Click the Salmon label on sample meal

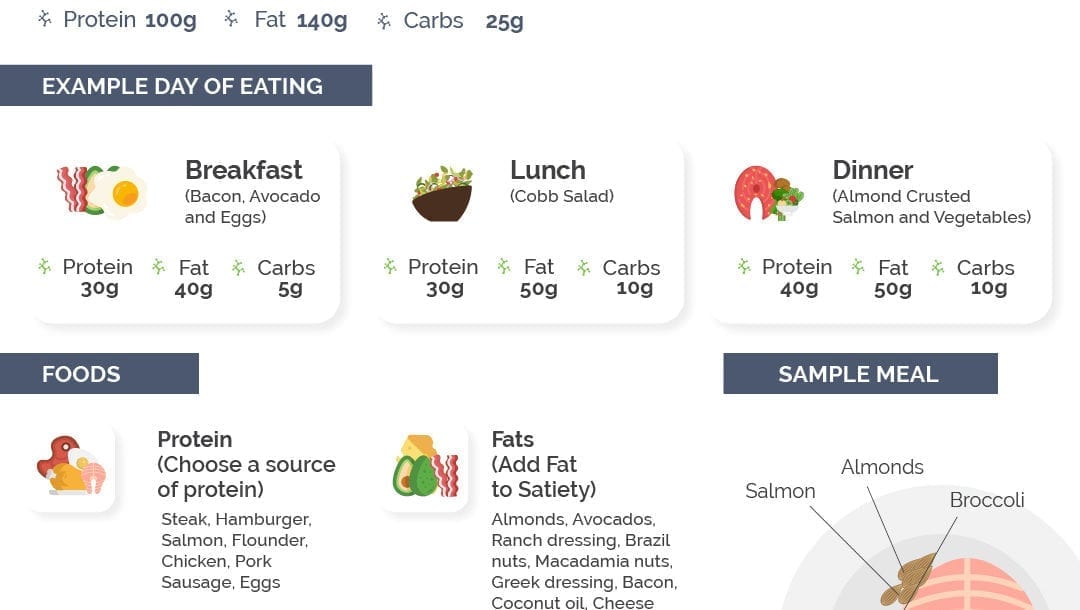point(780,491)
